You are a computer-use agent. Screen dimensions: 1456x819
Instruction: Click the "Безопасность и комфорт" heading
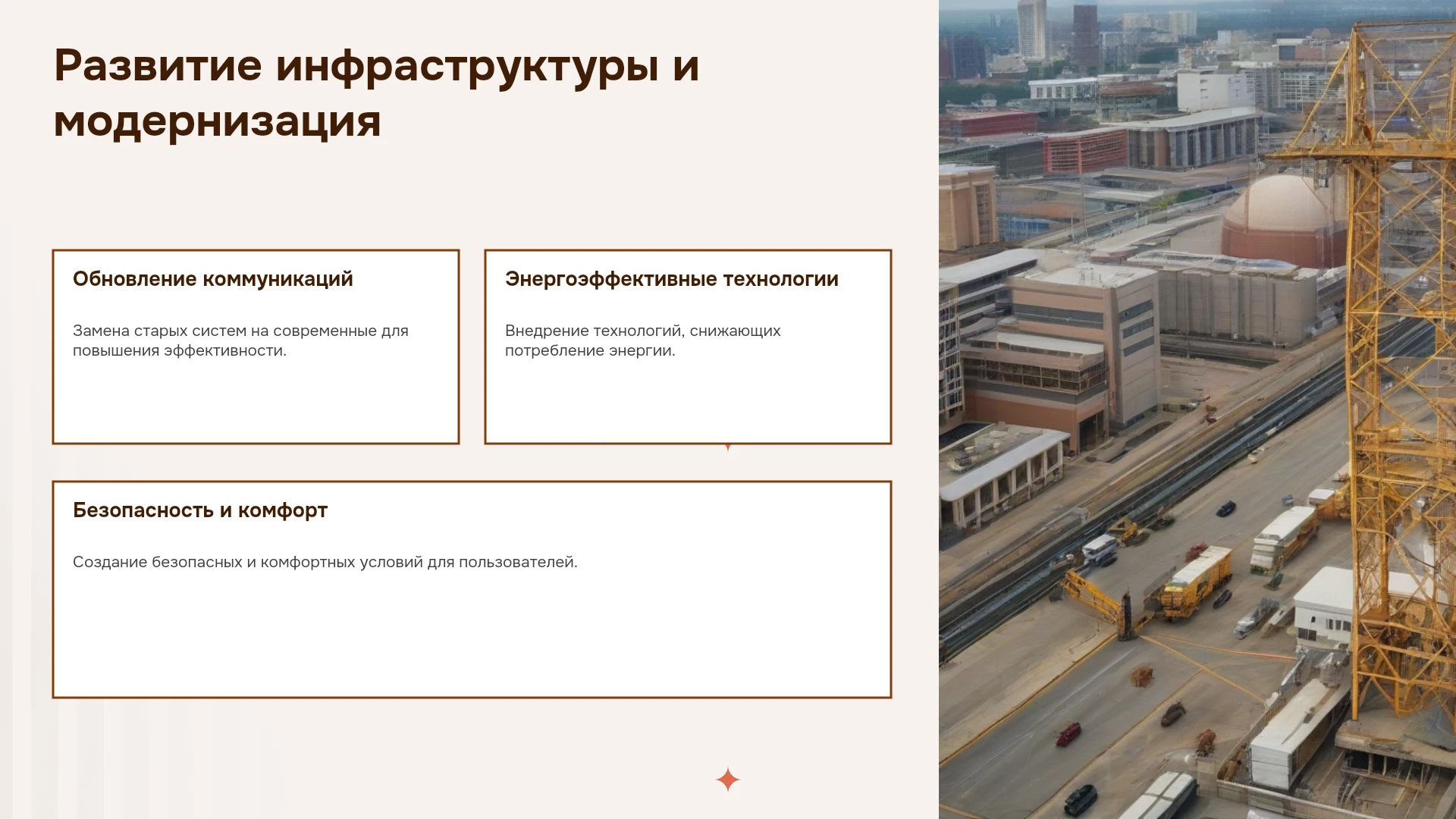[x=200, y=510]
